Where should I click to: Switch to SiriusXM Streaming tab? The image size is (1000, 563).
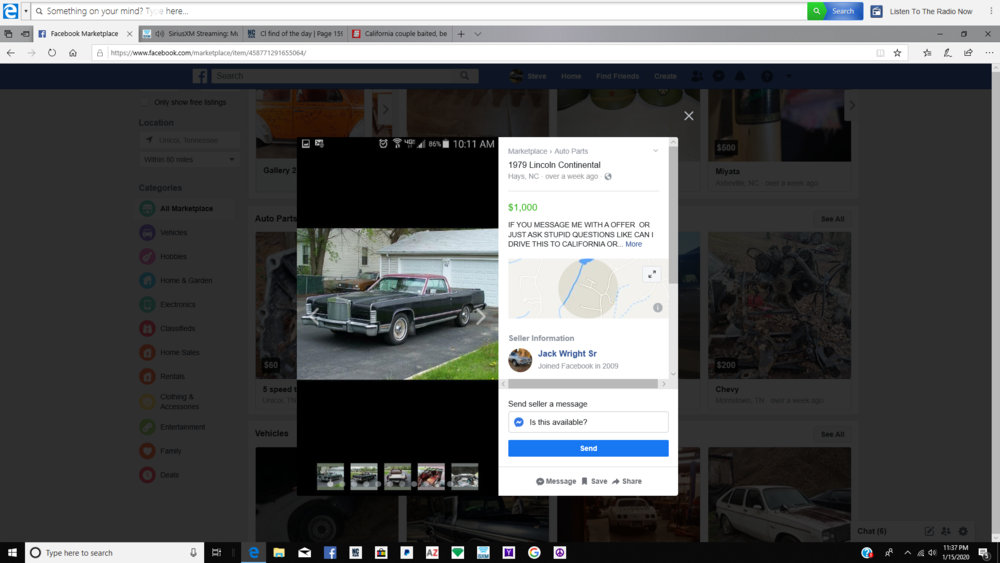click(x=190, y=34)
